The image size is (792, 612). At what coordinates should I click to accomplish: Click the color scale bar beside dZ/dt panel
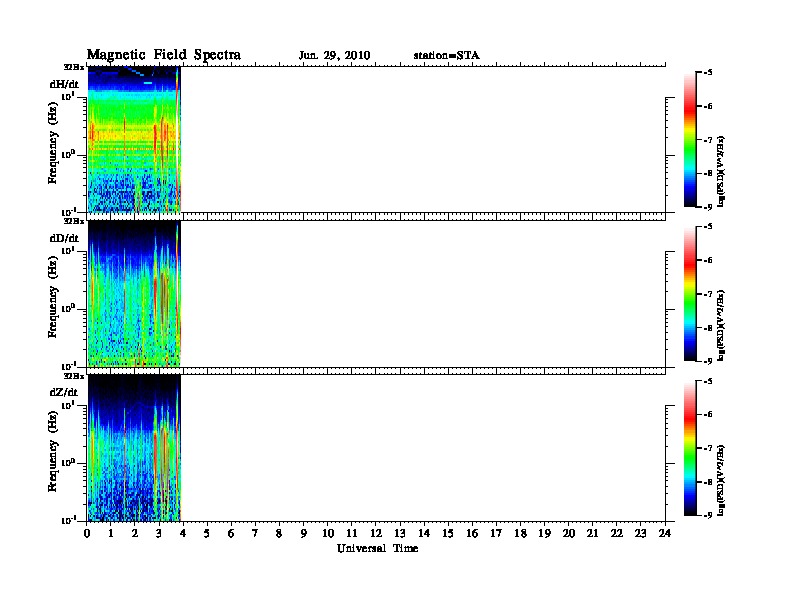(x=690, y=448)
